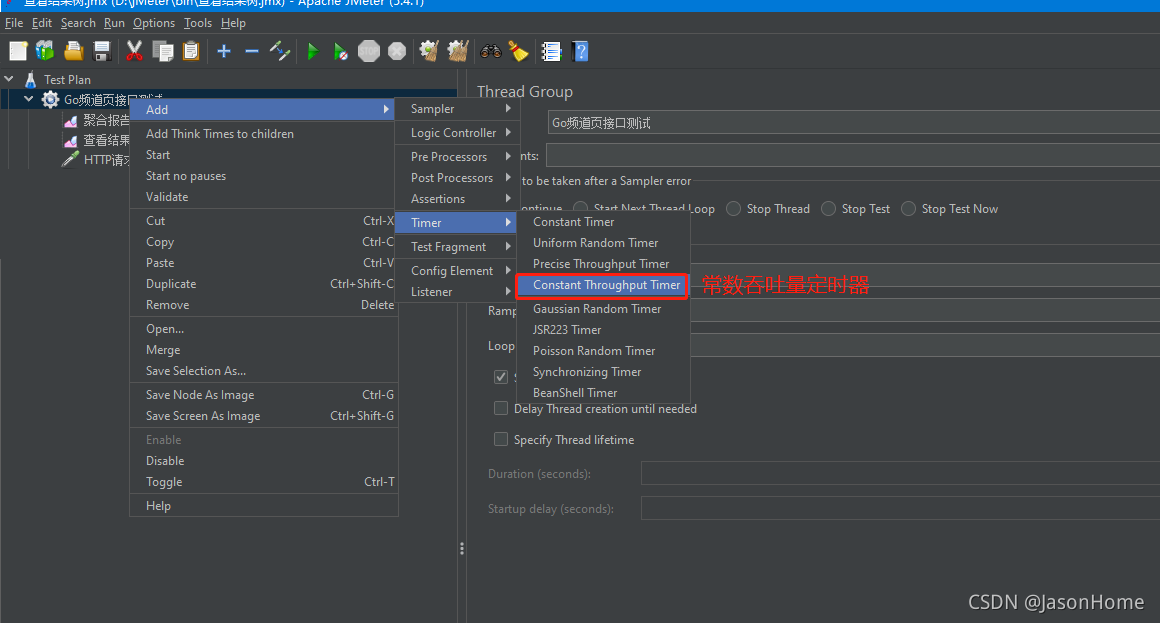
Task: Collapse the Test Plan tree node
Action: click(9, 78)
